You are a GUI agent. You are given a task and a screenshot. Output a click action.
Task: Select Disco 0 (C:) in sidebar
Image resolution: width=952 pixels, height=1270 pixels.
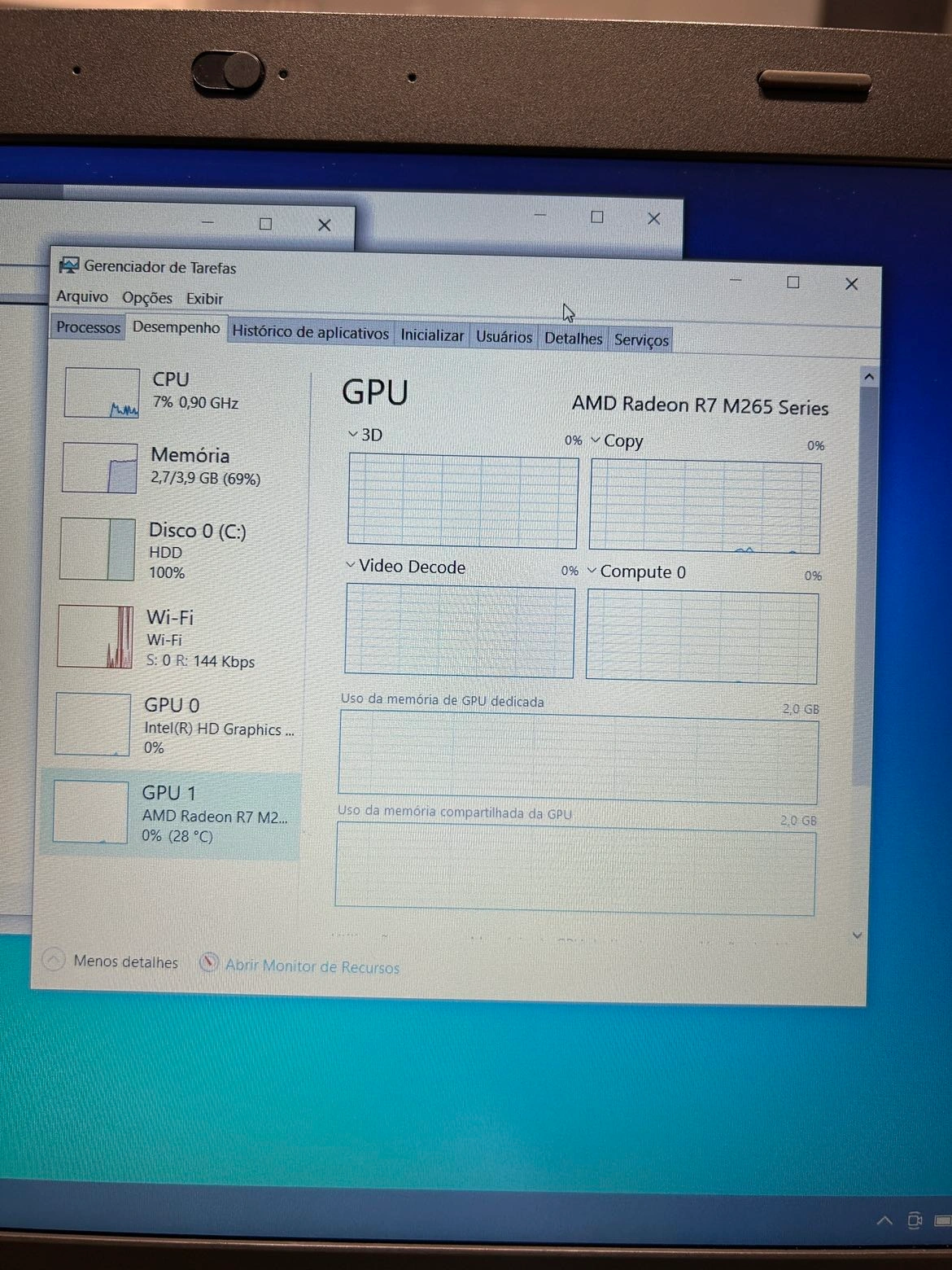(196, 550)
